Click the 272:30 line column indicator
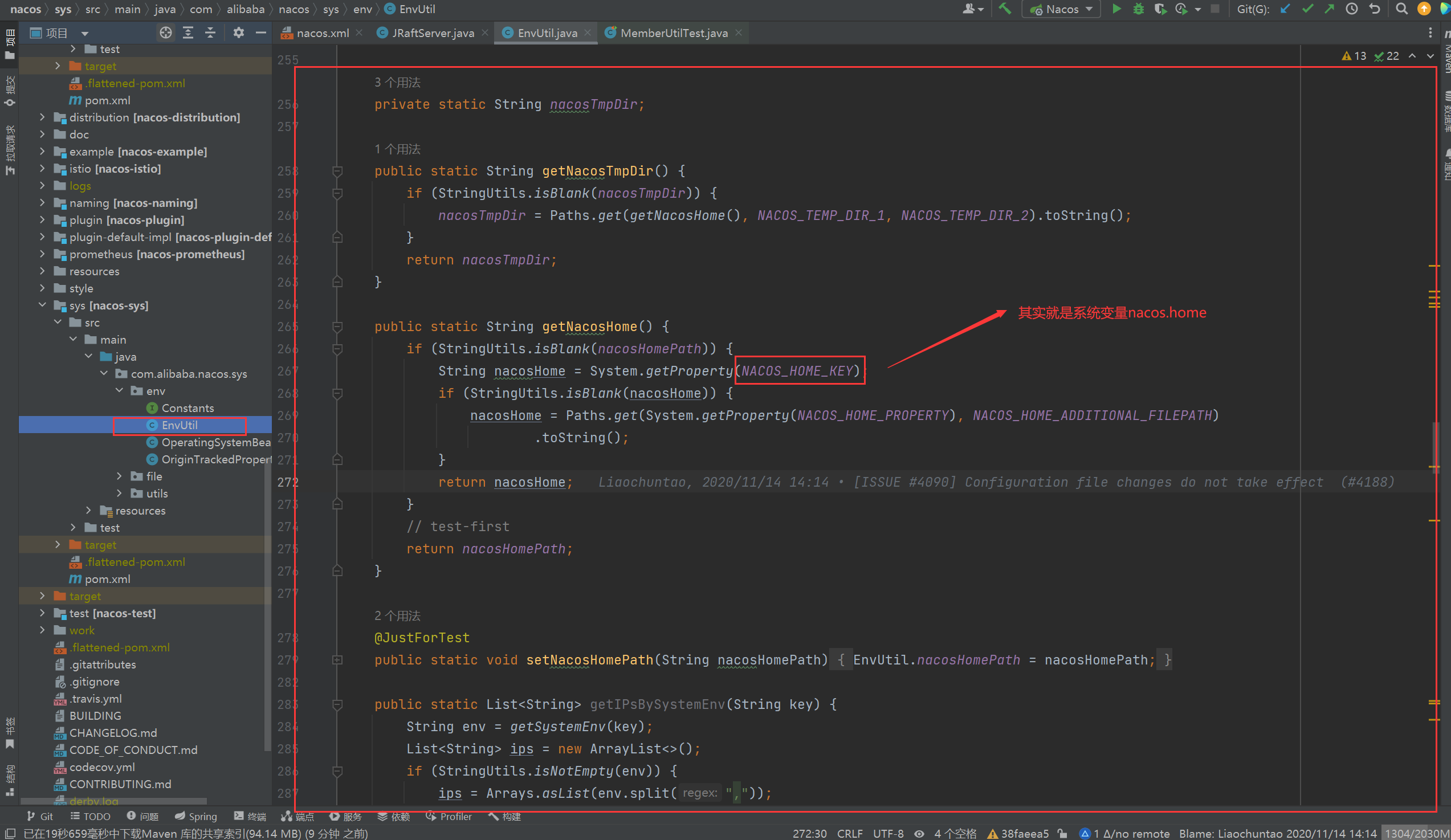This screenshot has width=1451, height=840. 810,833
